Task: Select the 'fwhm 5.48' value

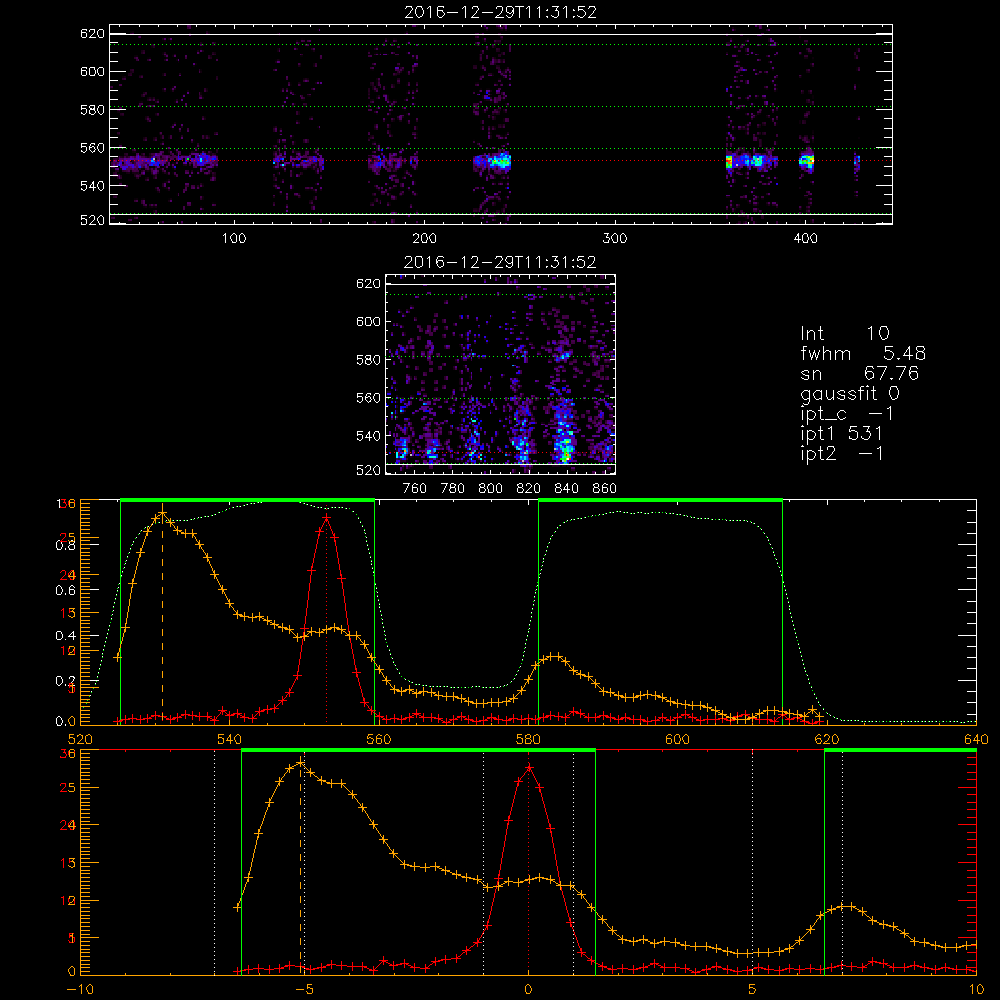Action: 863,353
